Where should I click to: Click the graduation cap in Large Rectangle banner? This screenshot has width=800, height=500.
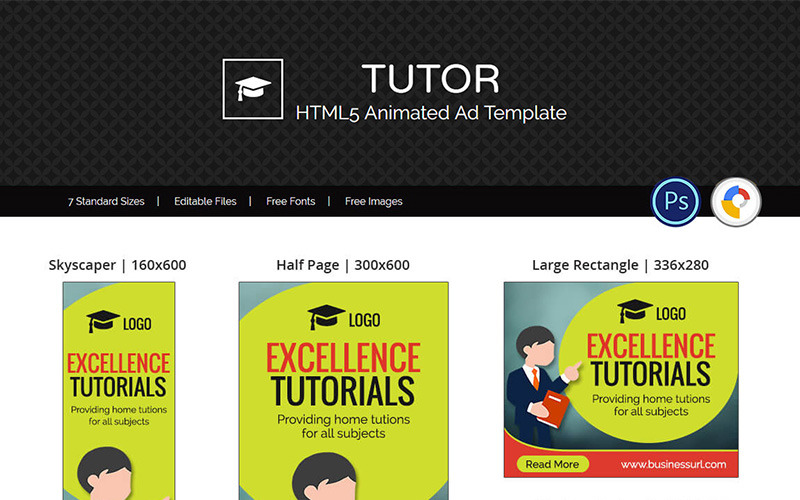tap(635, 311)
